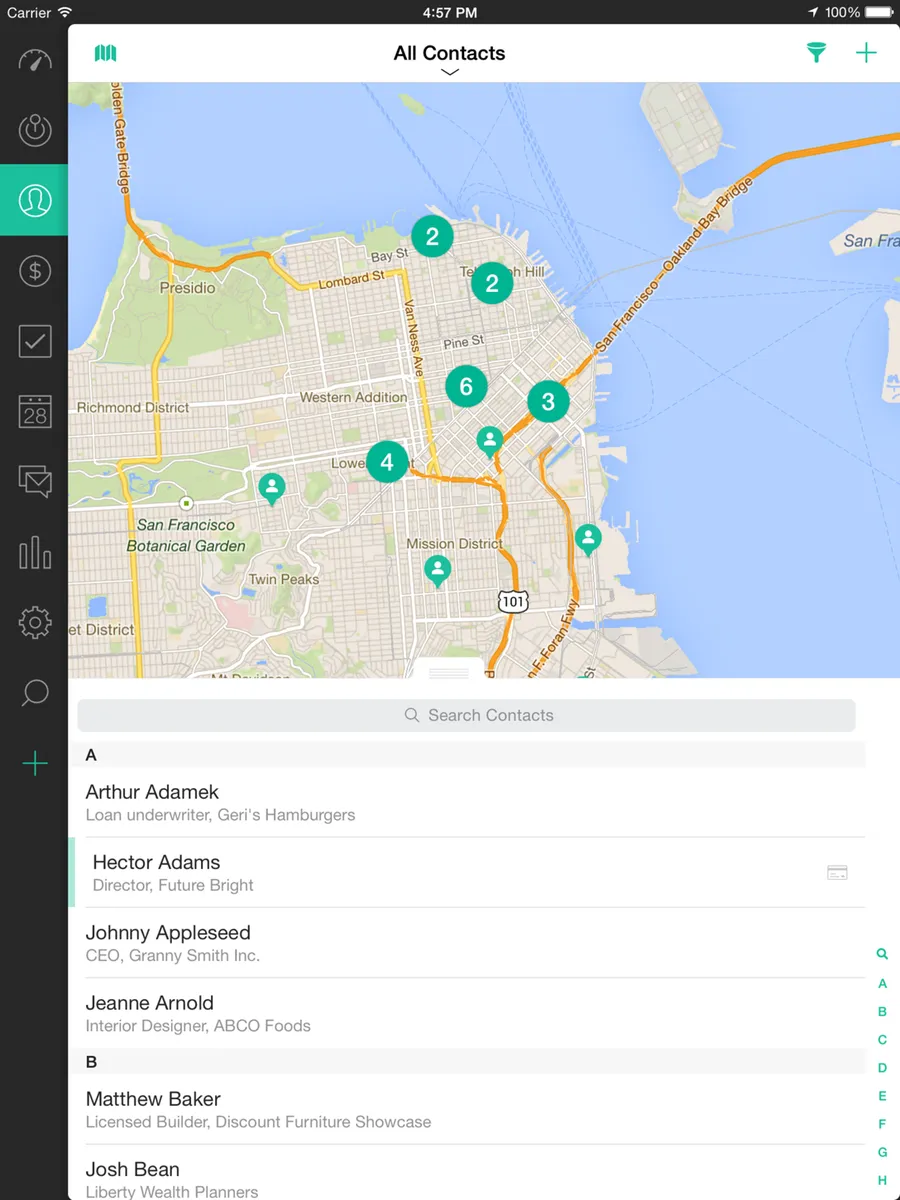Open the timer icon in sidebar

(34, 130)
